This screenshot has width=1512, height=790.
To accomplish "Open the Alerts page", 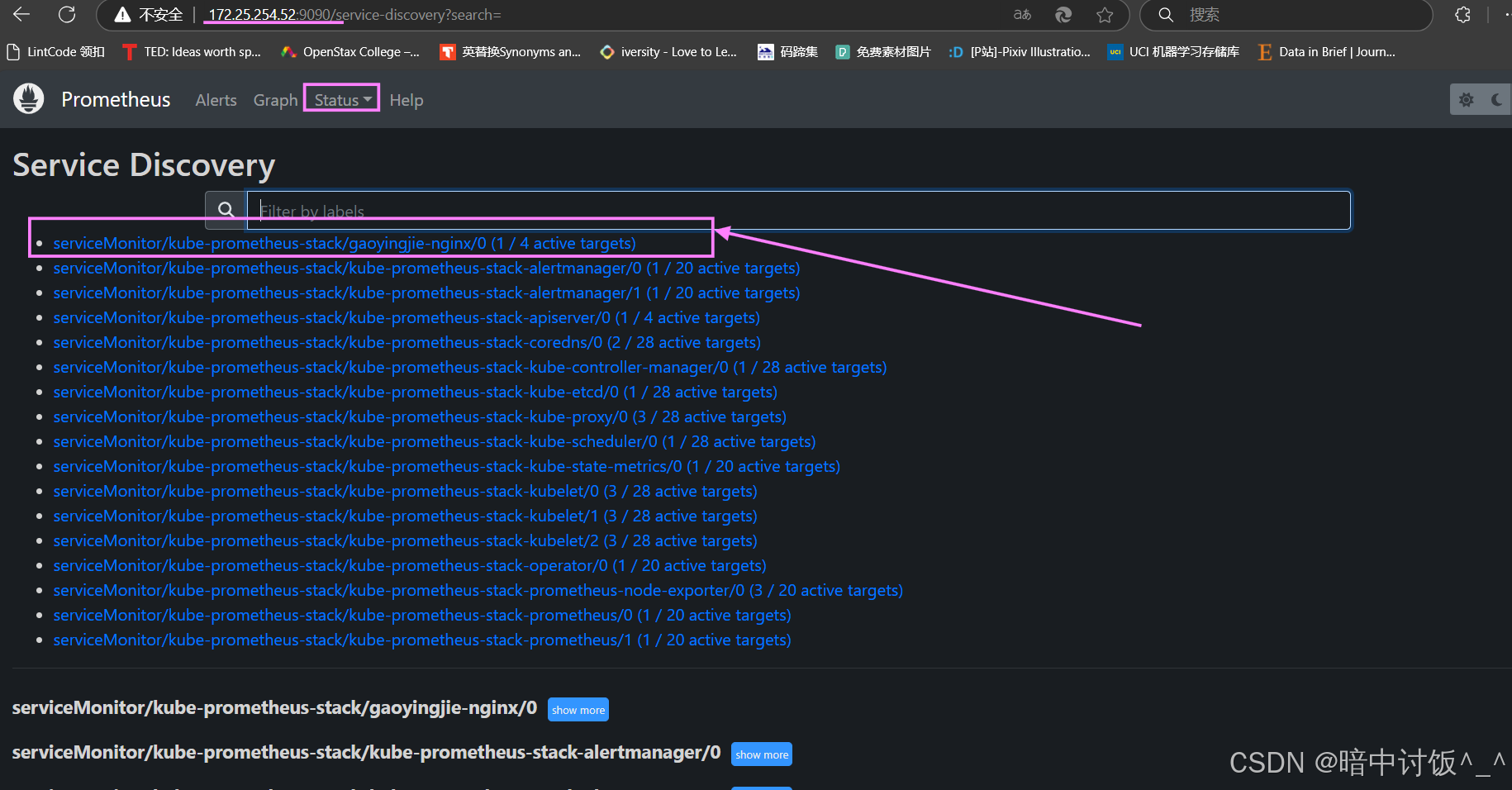I will pyautogui.click(x=216, y=100).
